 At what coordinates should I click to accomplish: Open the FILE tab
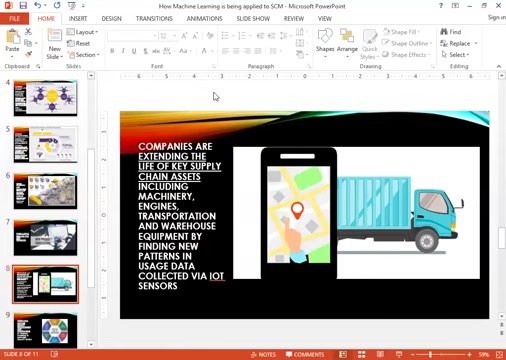tap(14, 19)
